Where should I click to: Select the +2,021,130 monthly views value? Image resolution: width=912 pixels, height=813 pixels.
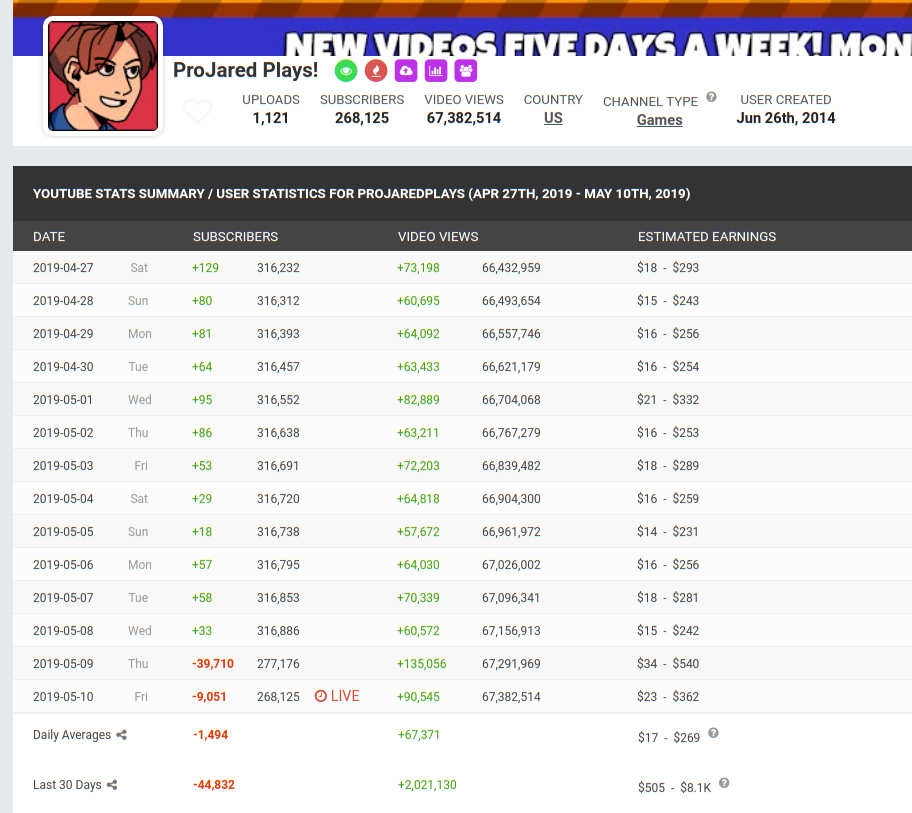(427, 785)
